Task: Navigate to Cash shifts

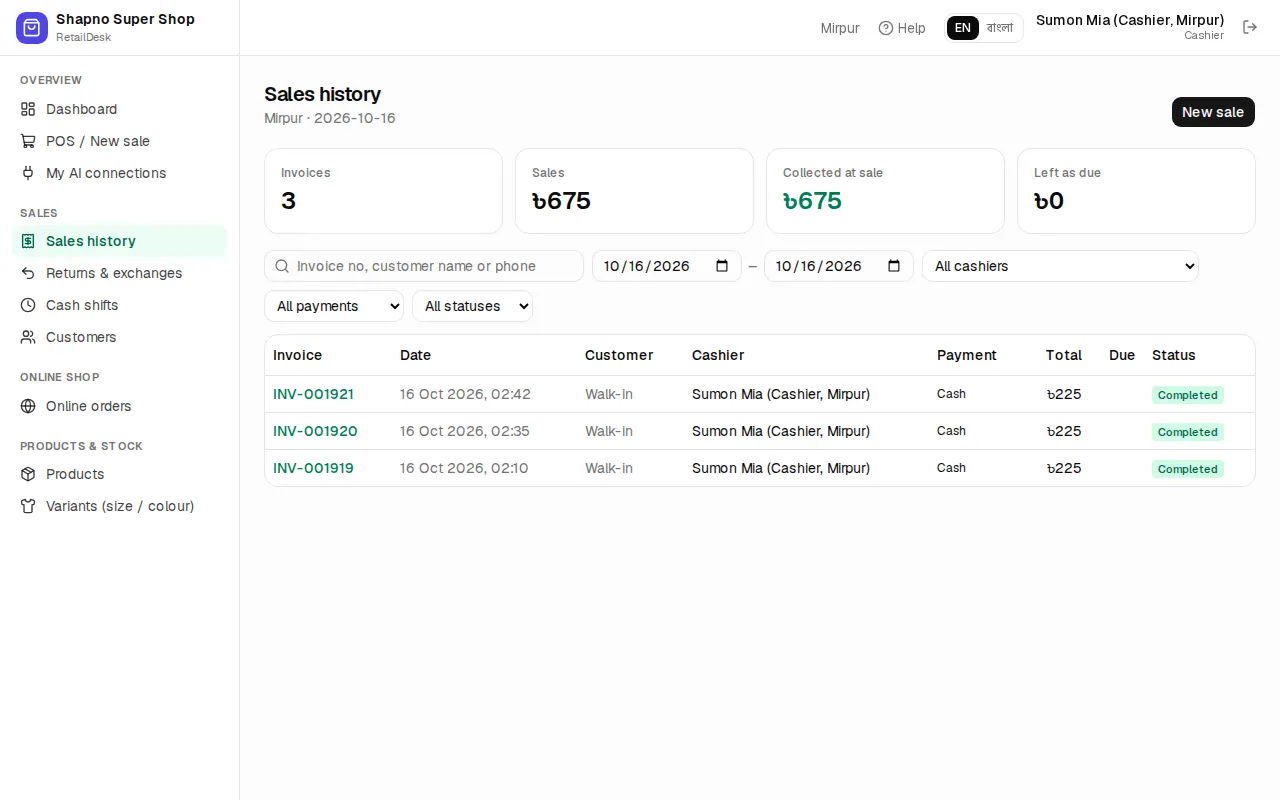Action: click(120, 305)
